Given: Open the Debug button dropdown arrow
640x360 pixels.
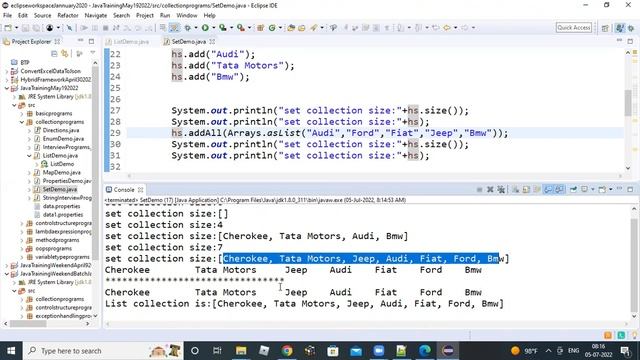Looking at the screenshot, I should tap(196, 28).
